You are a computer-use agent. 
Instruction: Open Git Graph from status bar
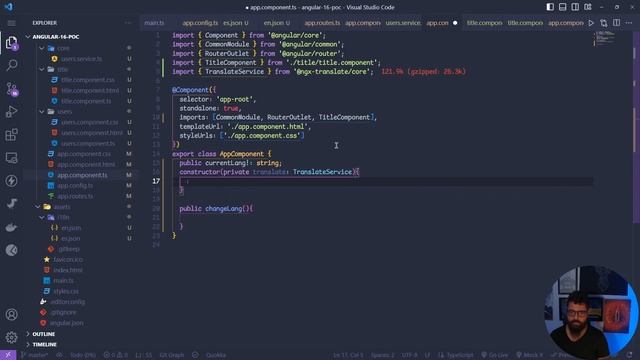pyautogui.click(x=171, y=355)
